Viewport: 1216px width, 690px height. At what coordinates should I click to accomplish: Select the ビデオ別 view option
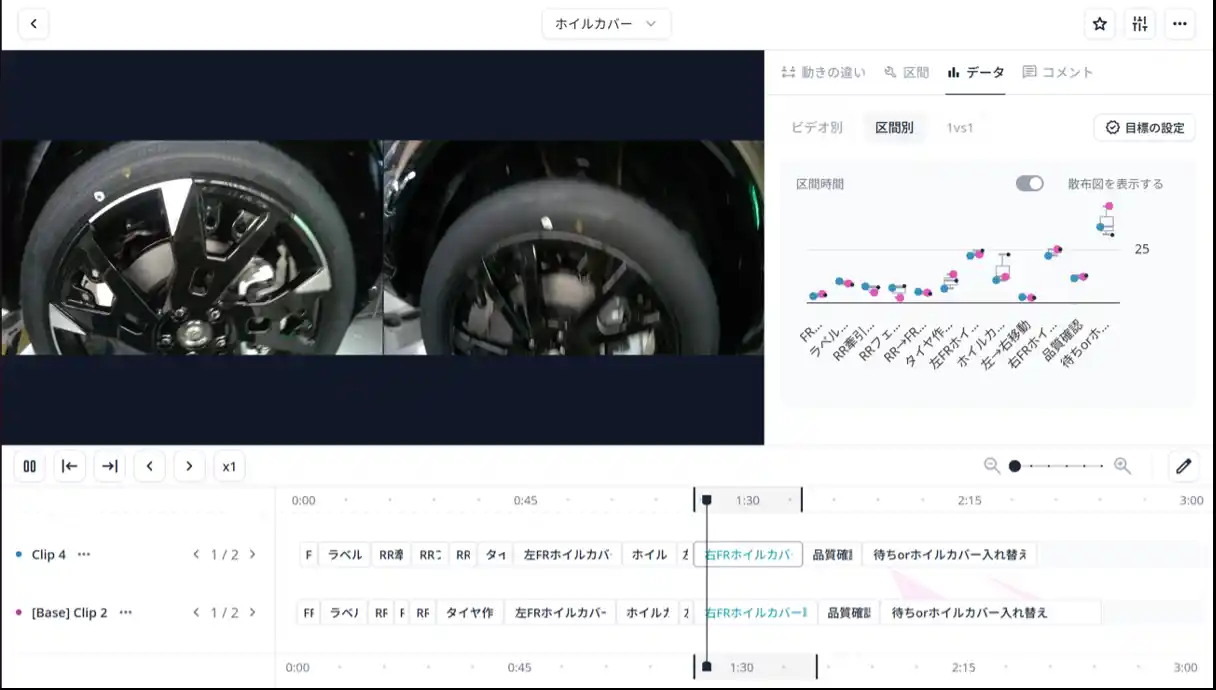pyautogui.click(x=816, y=128)
